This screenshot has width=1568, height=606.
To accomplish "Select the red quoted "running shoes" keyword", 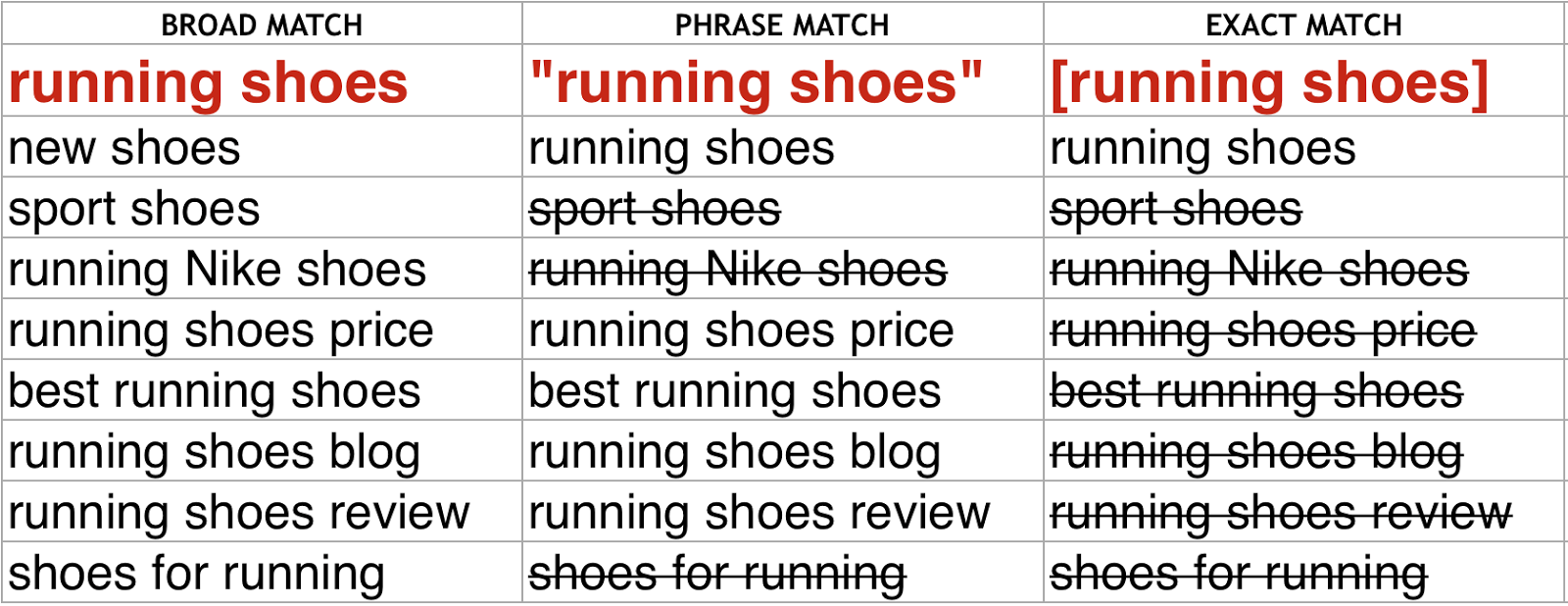I will coord(756,82).
